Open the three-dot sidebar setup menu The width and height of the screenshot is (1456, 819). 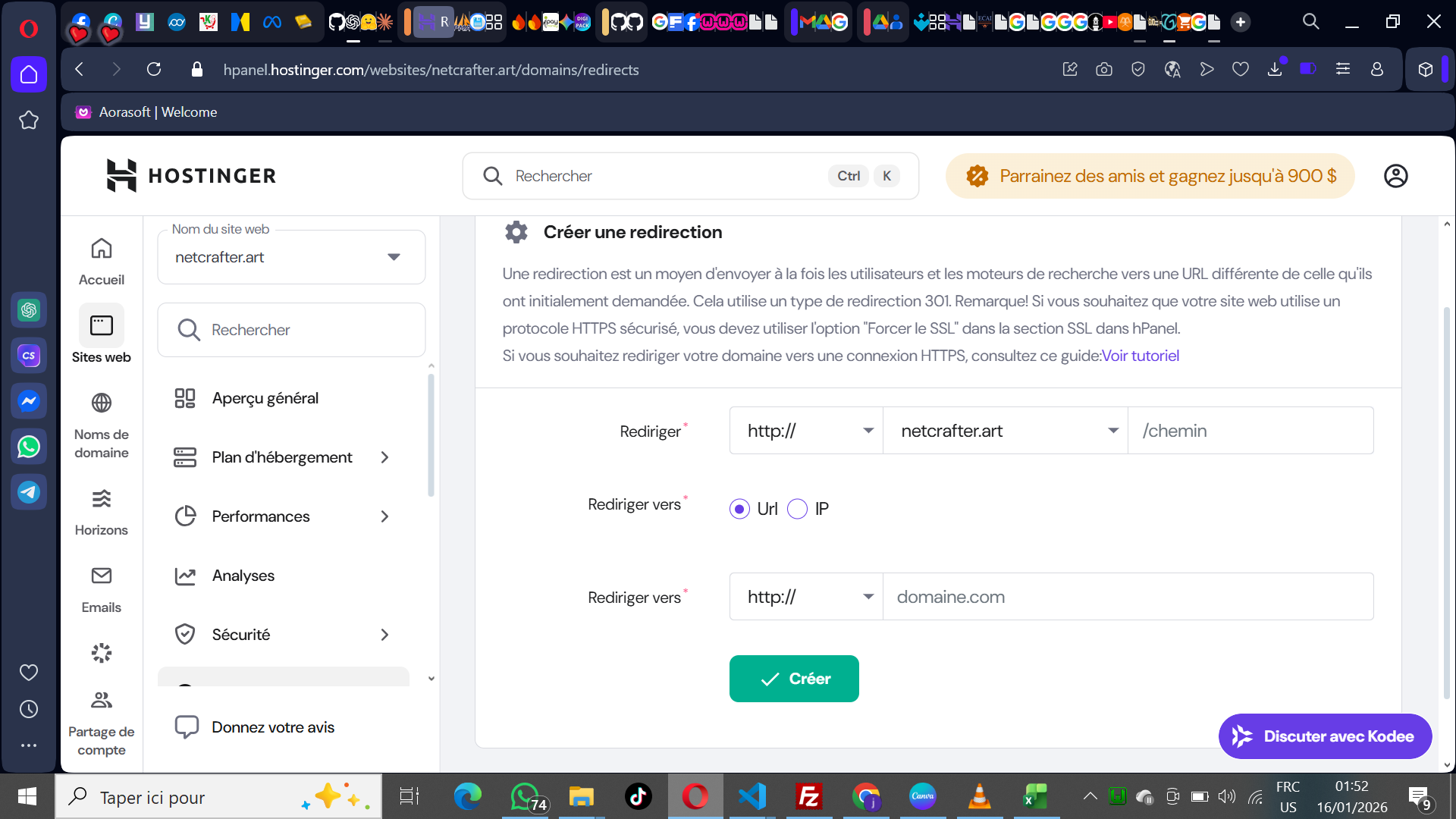(29, 745)
